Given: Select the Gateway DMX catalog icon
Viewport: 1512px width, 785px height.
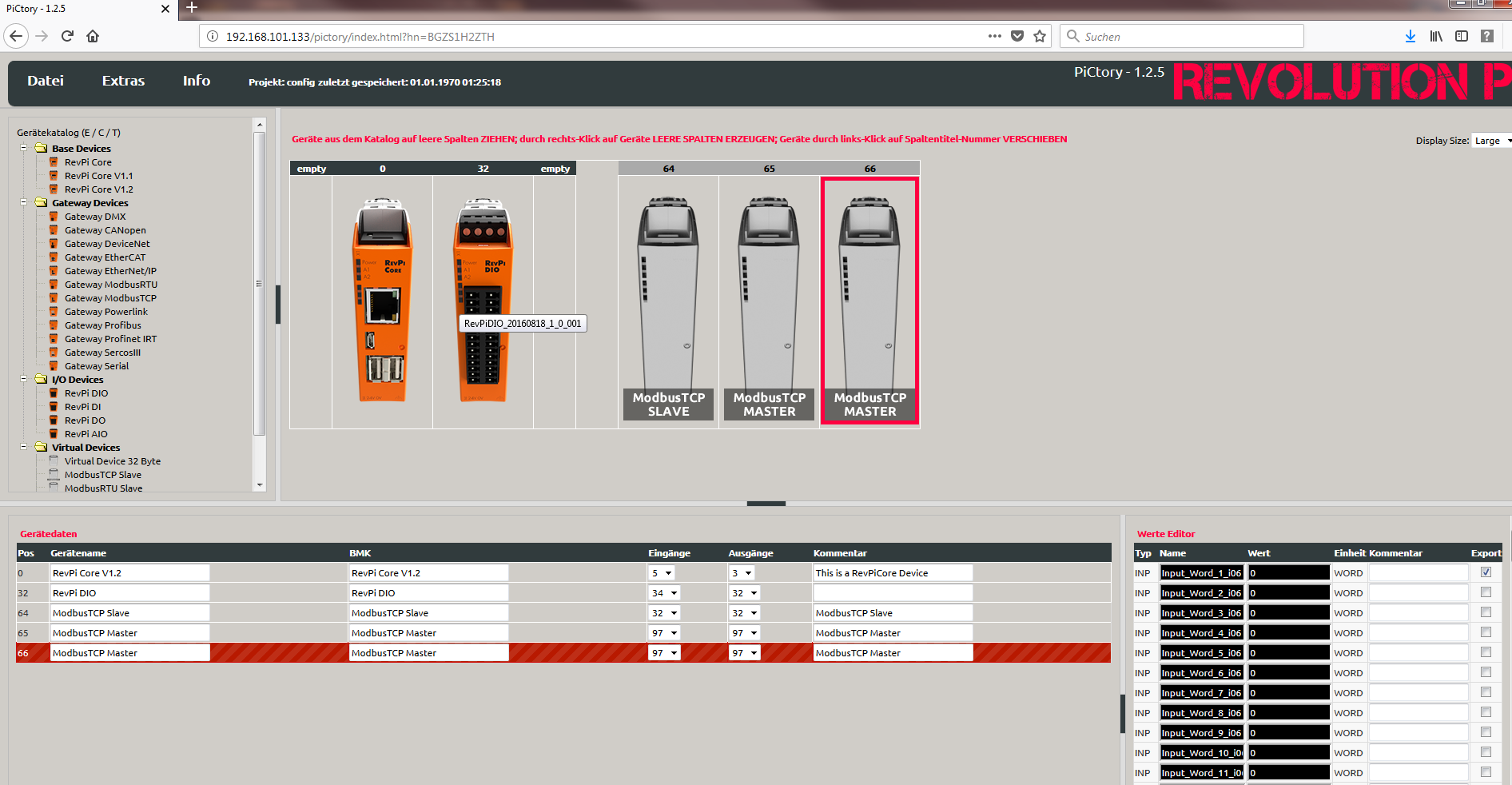Looking at the screenshot, I should 54,217.
